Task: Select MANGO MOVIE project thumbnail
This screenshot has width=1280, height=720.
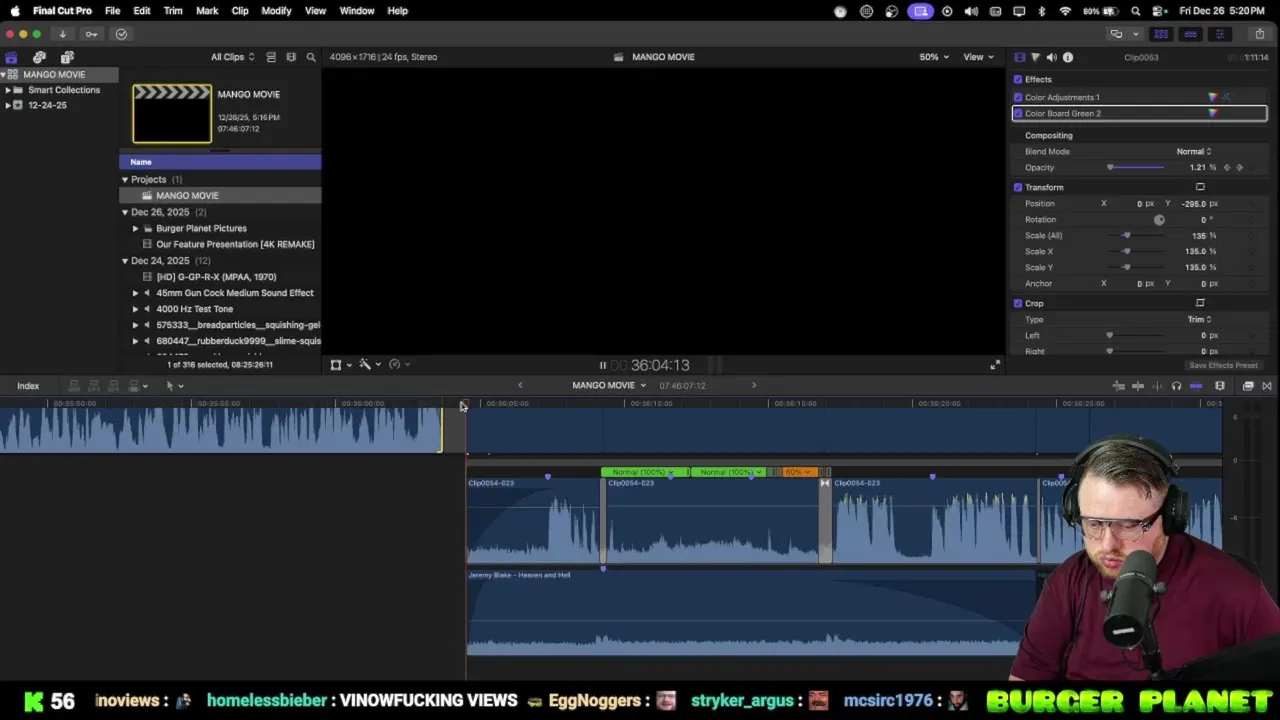Action: click(x=172, y=114)
